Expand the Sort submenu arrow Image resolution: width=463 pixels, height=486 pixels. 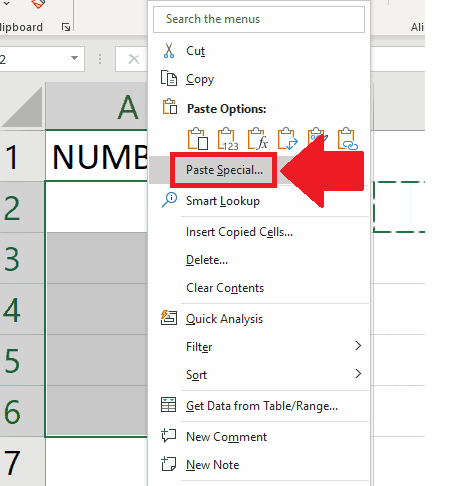358,374
